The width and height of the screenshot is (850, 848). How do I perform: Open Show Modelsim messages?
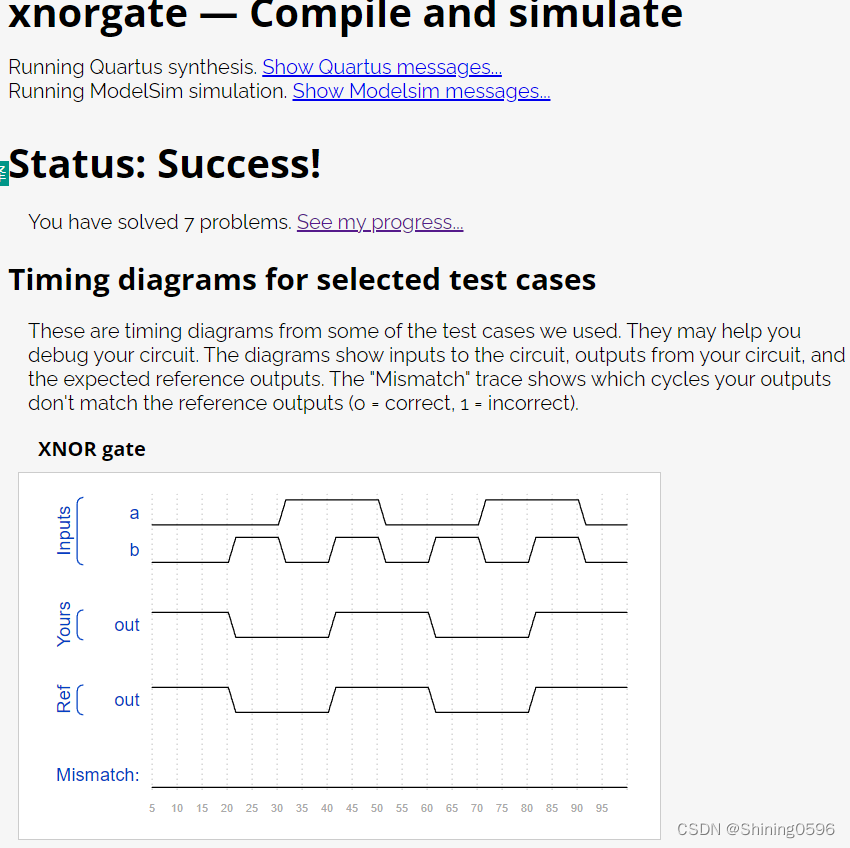(x=420, y=91)
